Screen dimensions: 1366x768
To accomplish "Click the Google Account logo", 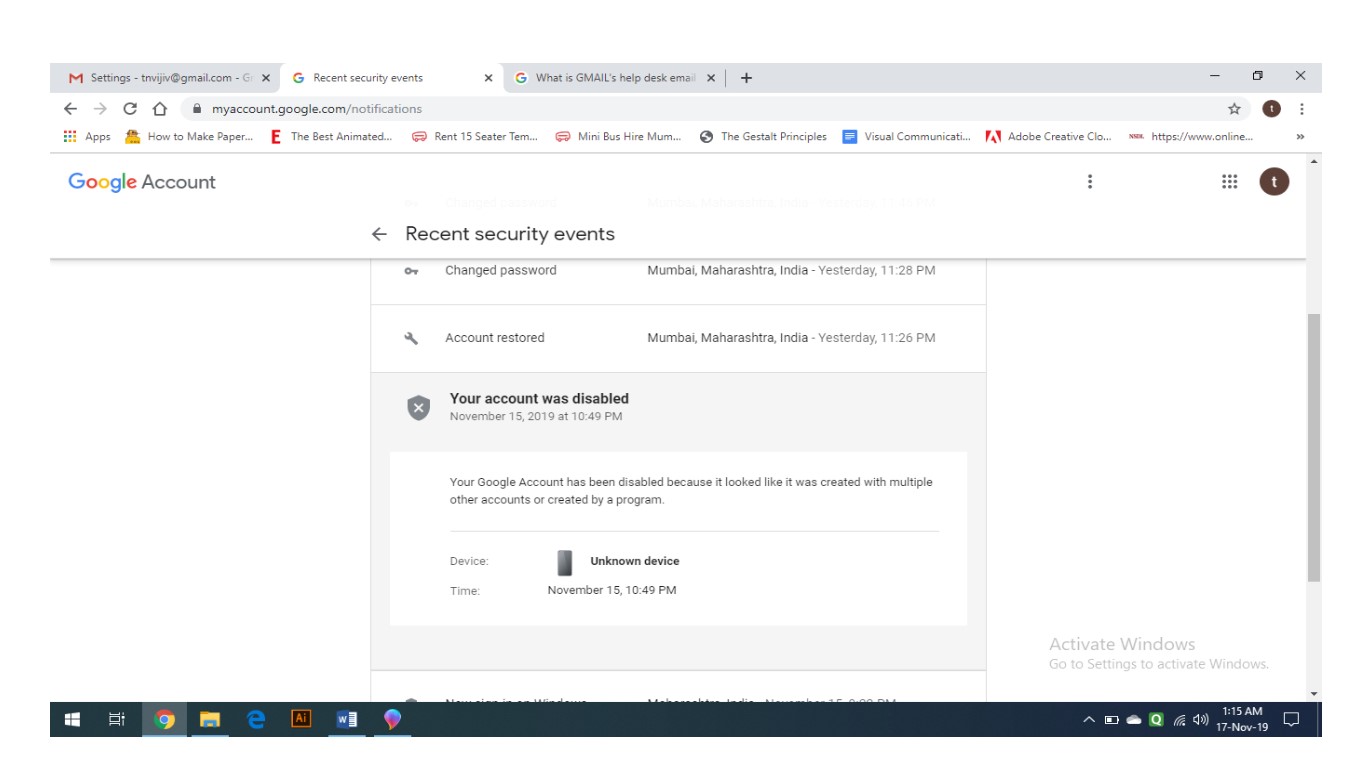I will pos(142,182).
